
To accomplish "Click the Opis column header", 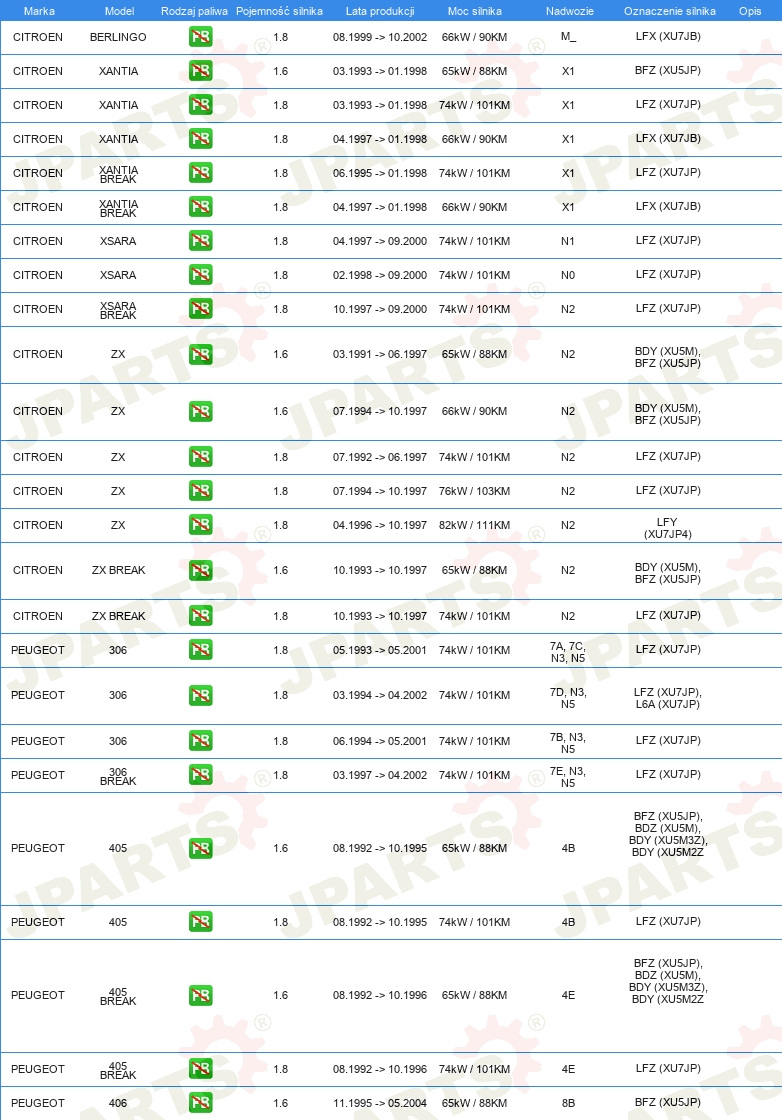I will point(750,11).
